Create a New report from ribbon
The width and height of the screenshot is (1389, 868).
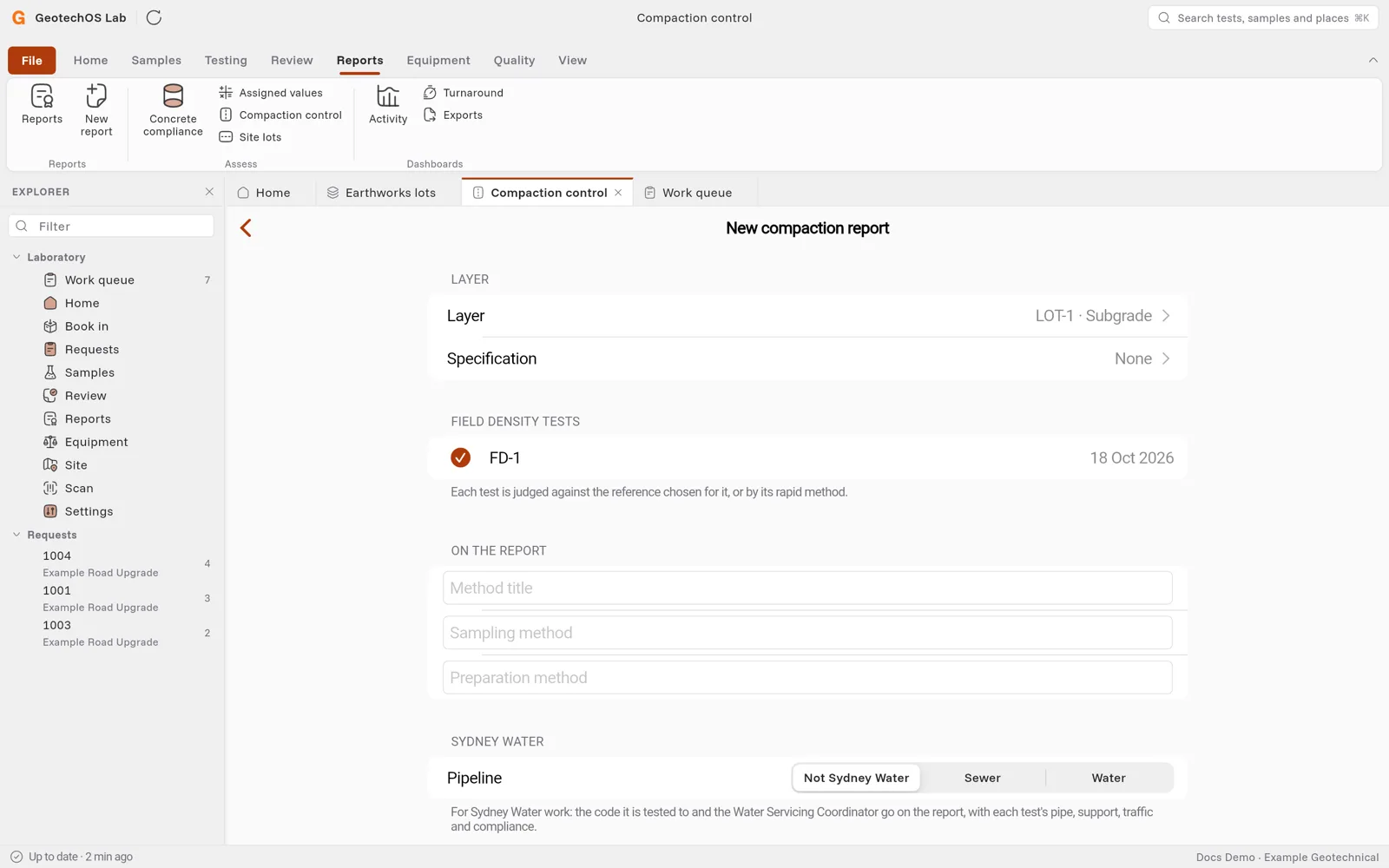pyautogui.click(x=96, y=110)
